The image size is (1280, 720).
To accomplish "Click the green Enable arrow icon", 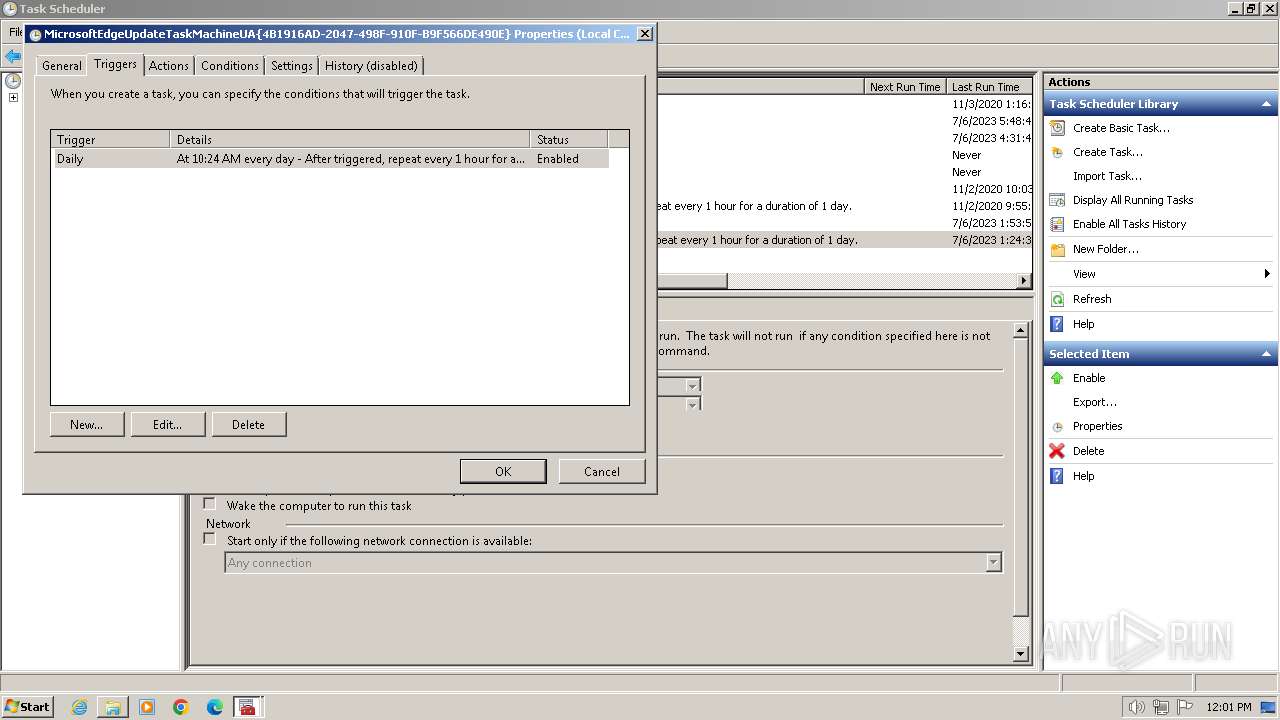I will 1057,378.
